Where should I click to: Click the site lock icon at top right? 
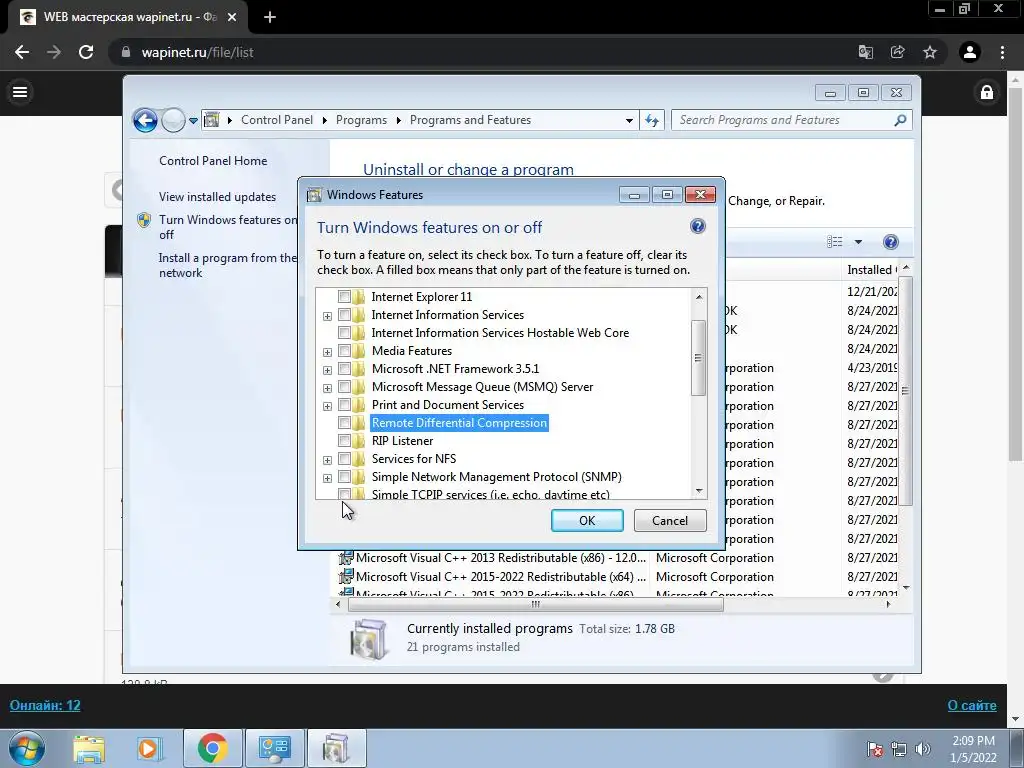coord(987,92)
